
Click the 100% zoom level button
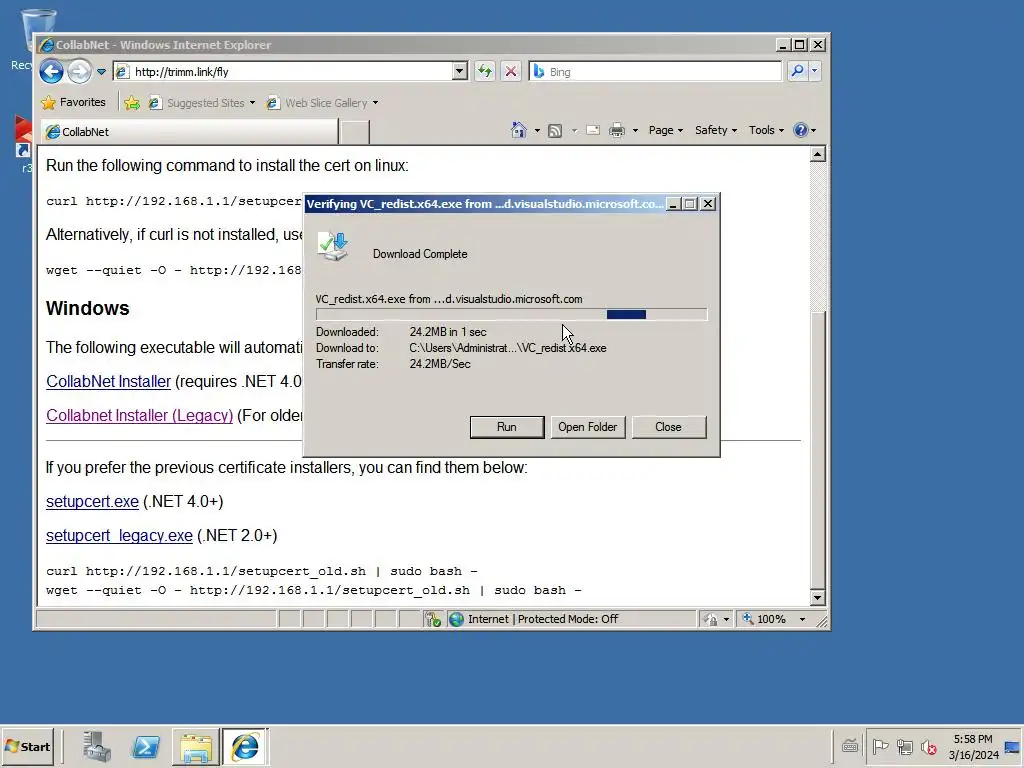[765, 619]
